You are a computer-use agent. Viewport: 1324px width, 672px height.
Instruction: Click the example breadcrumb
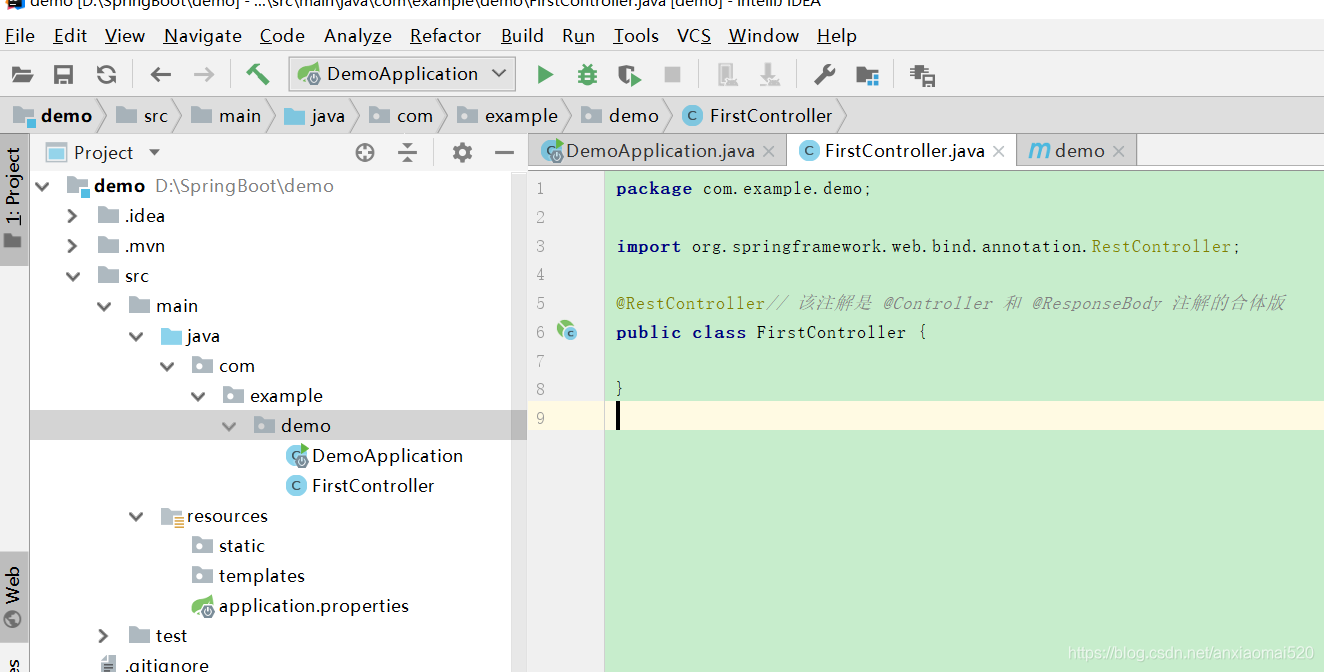tap(508, 116)
